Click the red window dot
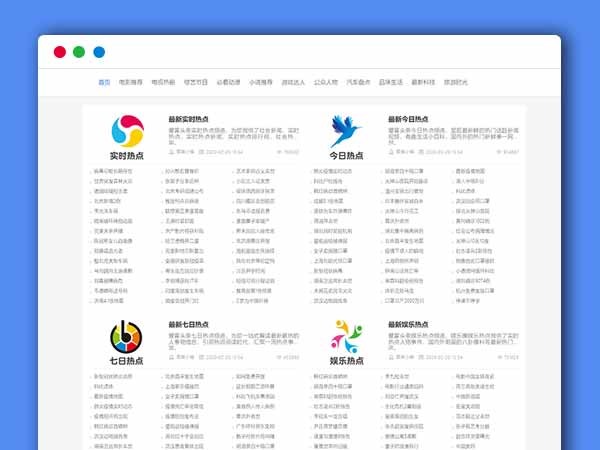Image resolution: width=600 pixels, height=450 pixels. click(x=60, y=52)
